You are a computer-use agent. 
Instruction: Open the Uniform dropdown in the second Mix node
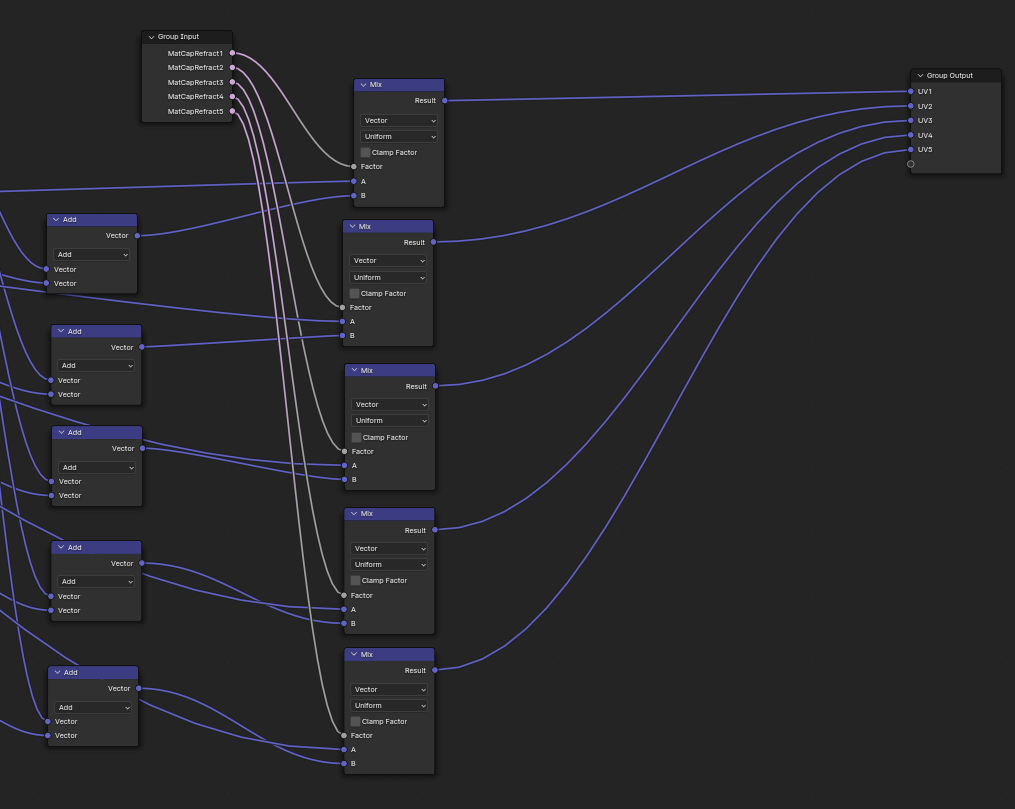tap(388, 277)
